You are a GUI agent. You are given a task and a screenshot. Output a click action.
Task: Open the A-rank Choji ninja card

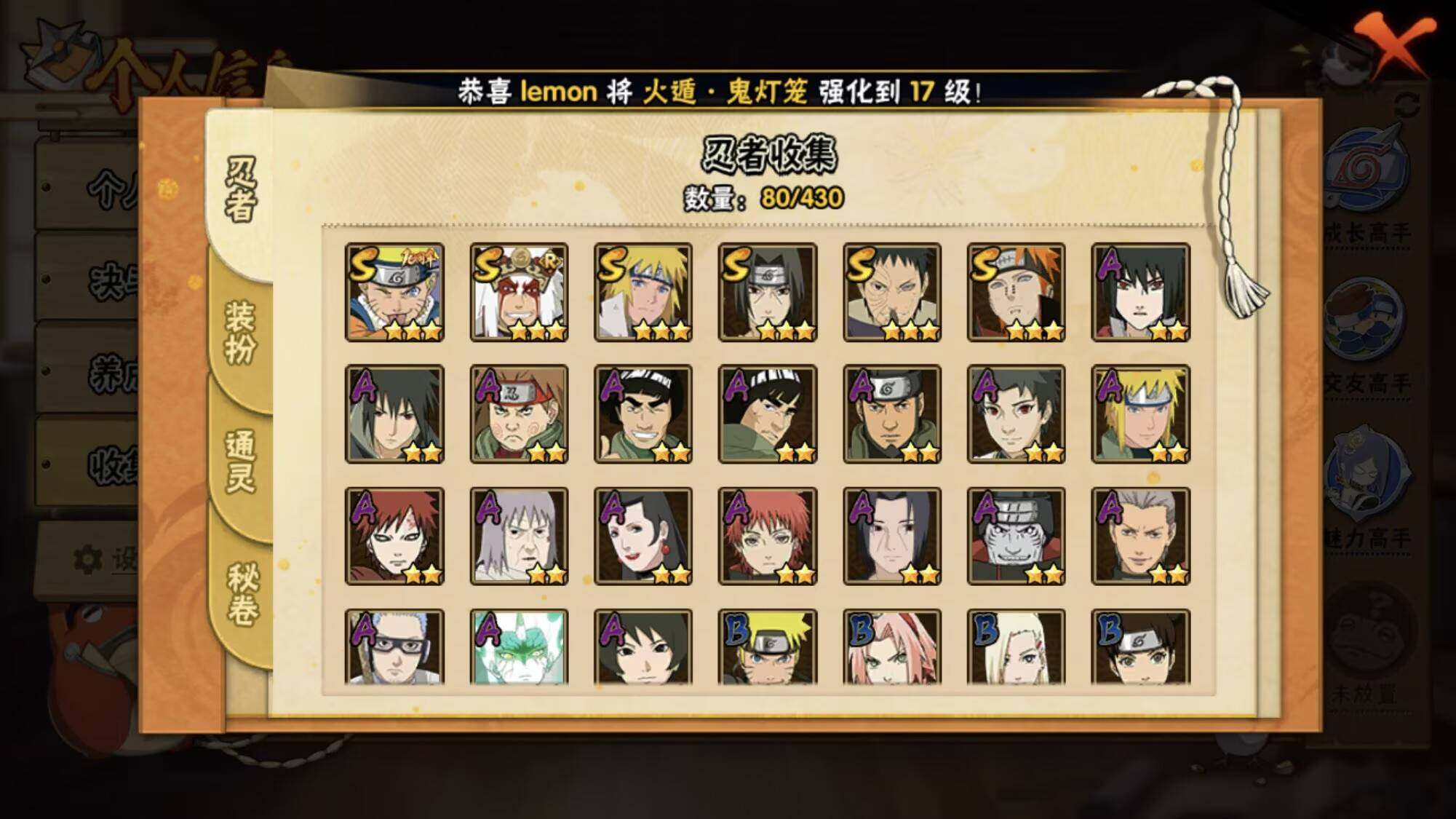point(519,414)
